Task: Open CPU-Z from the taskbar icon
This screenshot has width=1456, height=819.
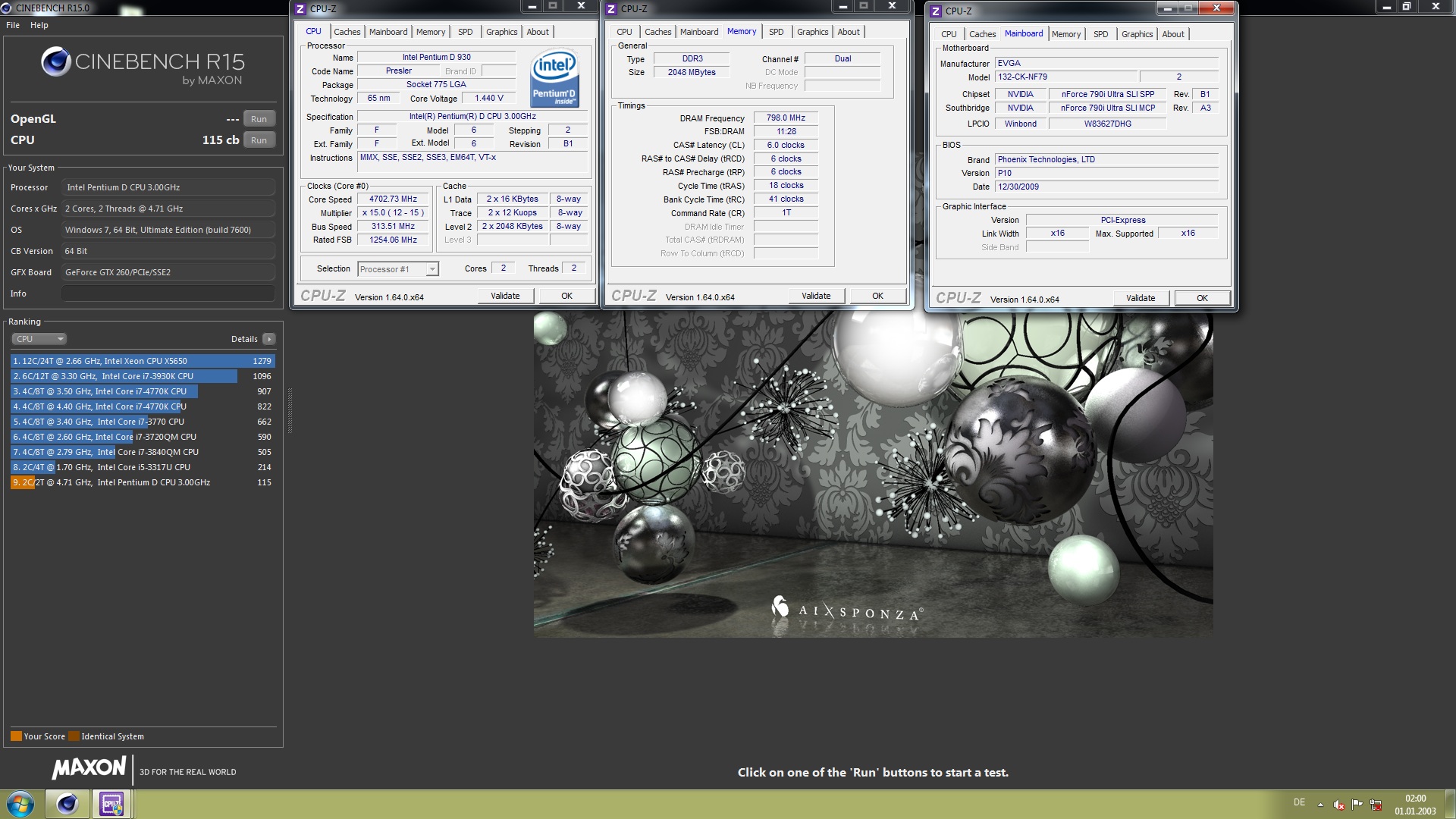Action: pyautogui.click(x=112, y=804)
